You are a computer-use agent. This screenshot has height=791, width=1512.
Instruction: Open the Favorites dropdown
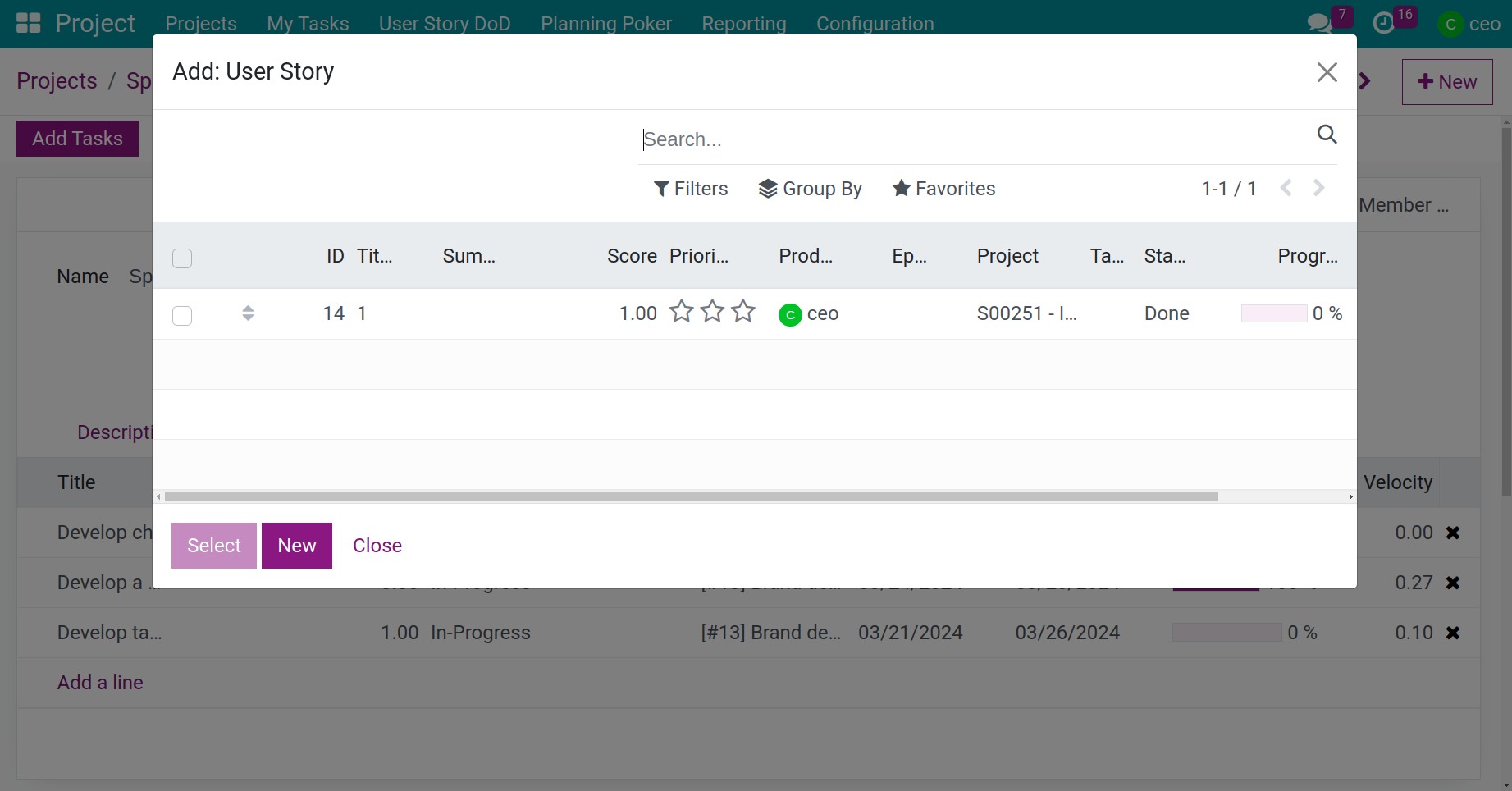click(x=944, y=189)
